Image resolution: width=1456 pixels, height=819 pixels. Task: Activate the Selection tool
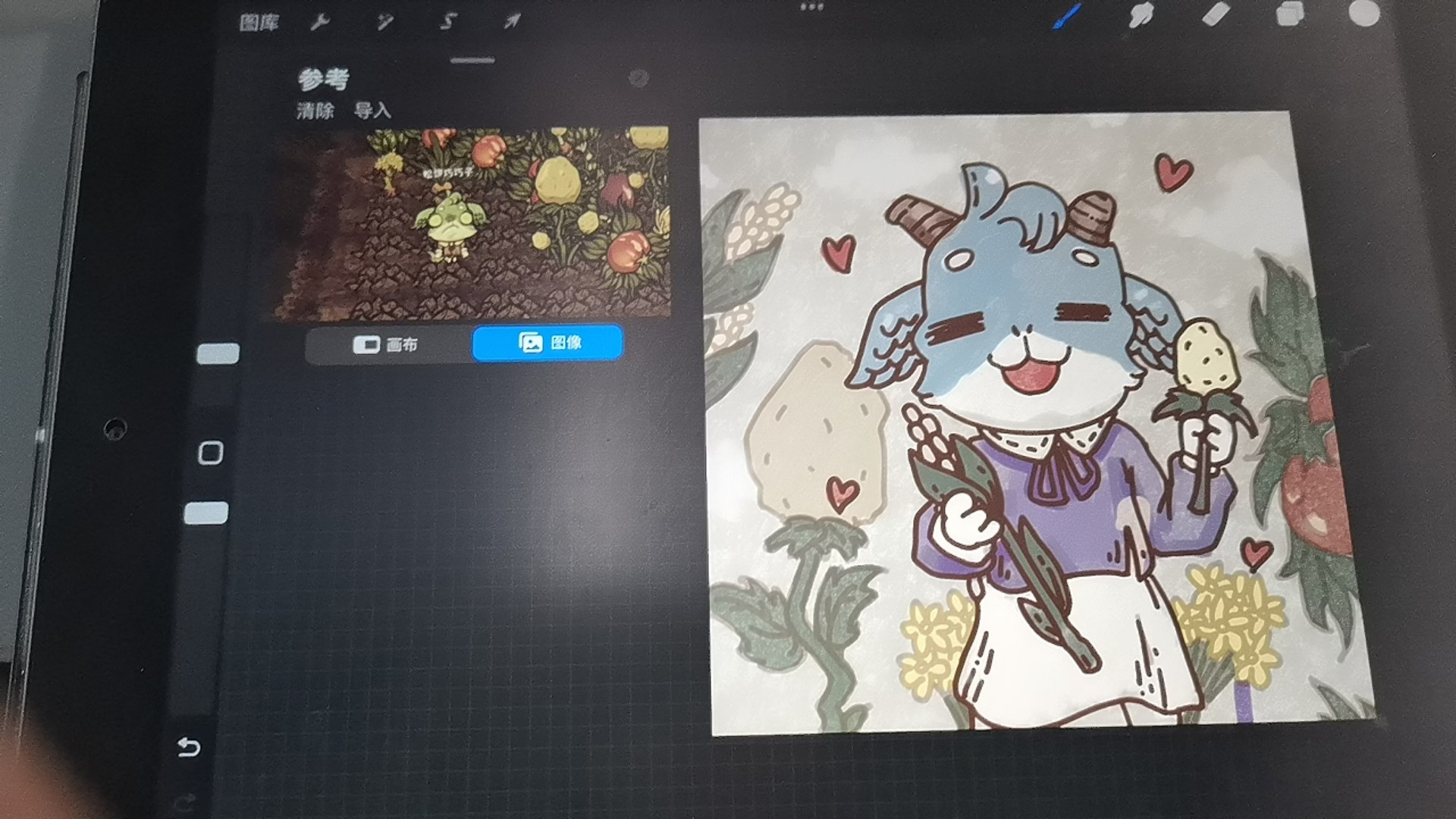[x=448, y=21]
